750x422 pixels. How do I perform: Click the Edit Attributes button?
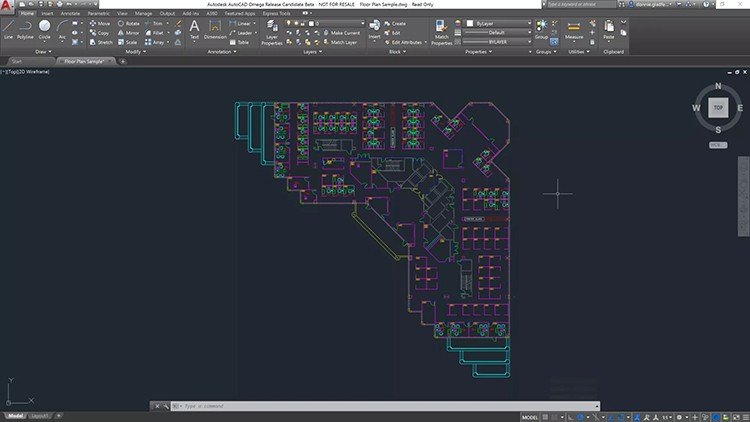403,43
